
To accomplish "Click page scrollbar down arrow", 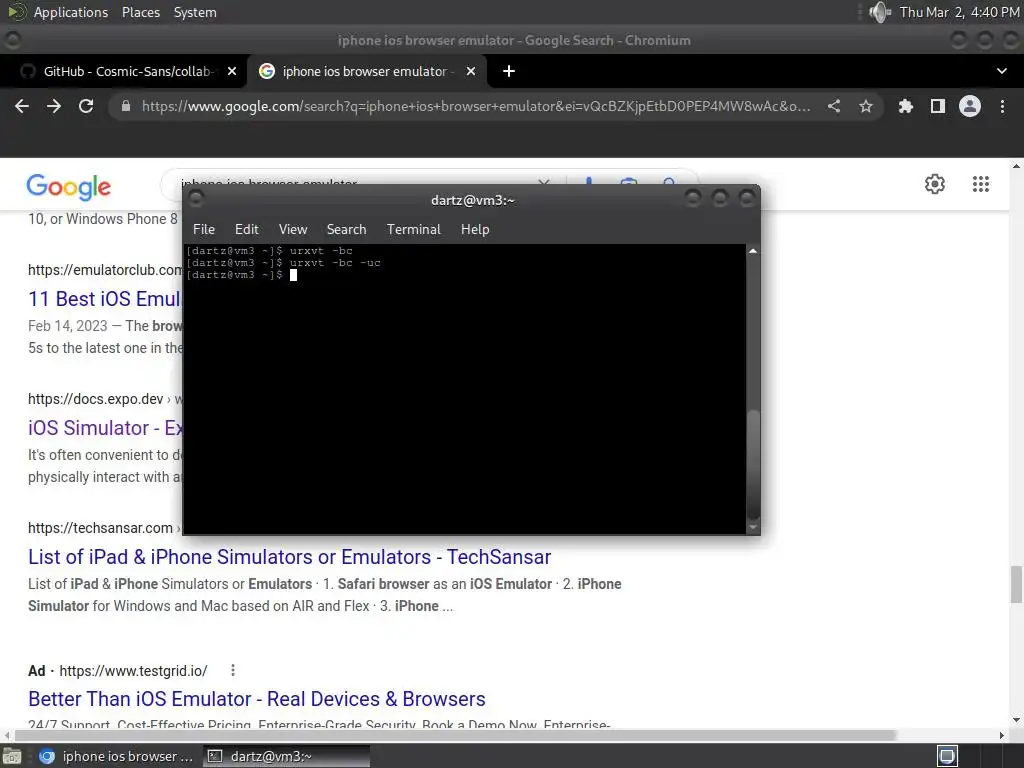I will click(x=1016, y=720).
